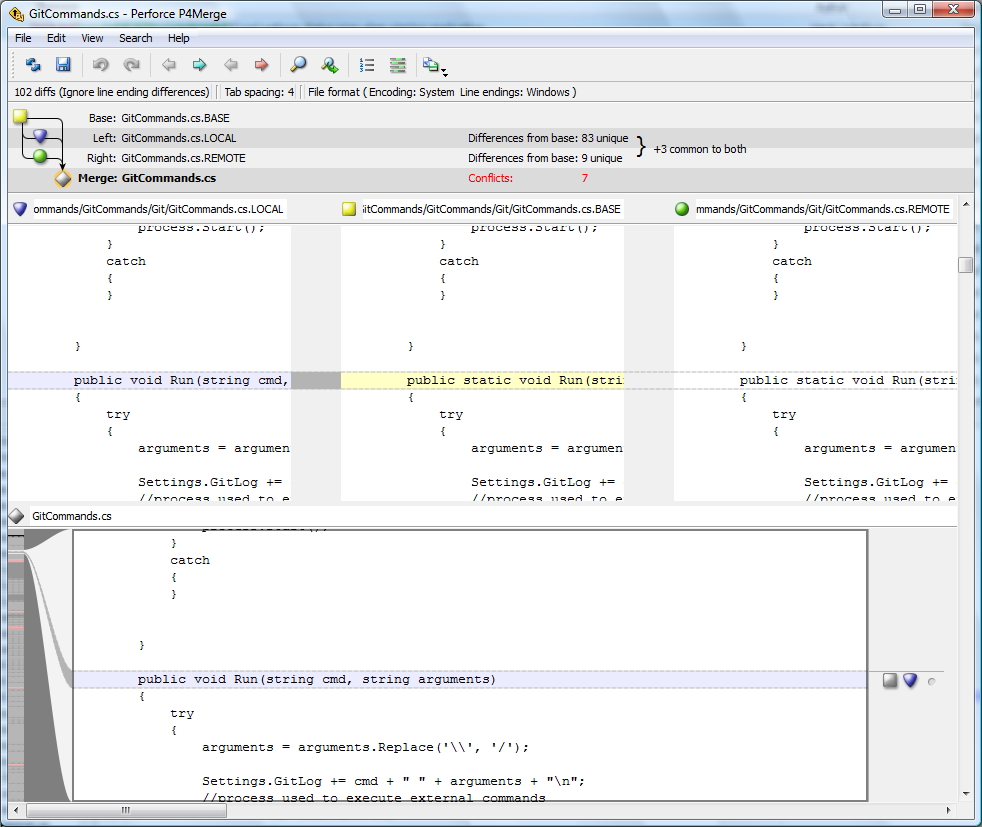Click '102 diffs (Ignore line ending differences)' status

point(111,92)
